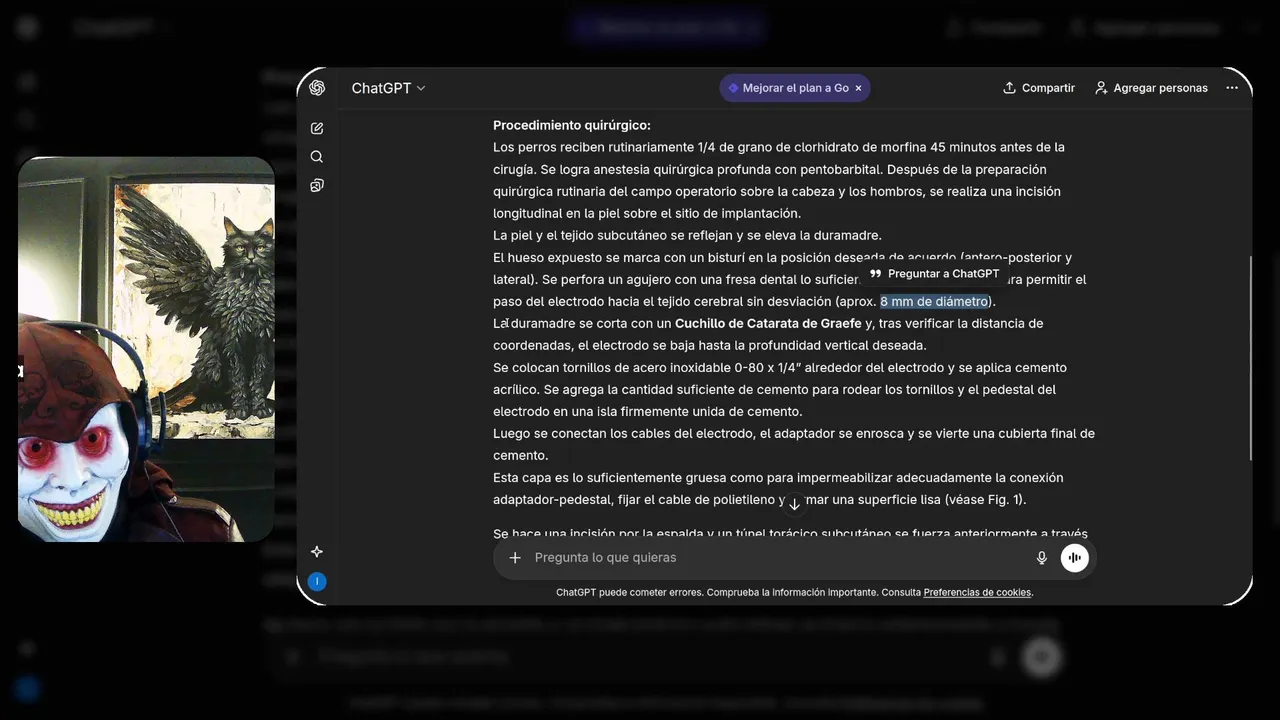Start voice mode with the white waveform button
Screen dimensions: 1280x720
click(x=1075, y=558)
